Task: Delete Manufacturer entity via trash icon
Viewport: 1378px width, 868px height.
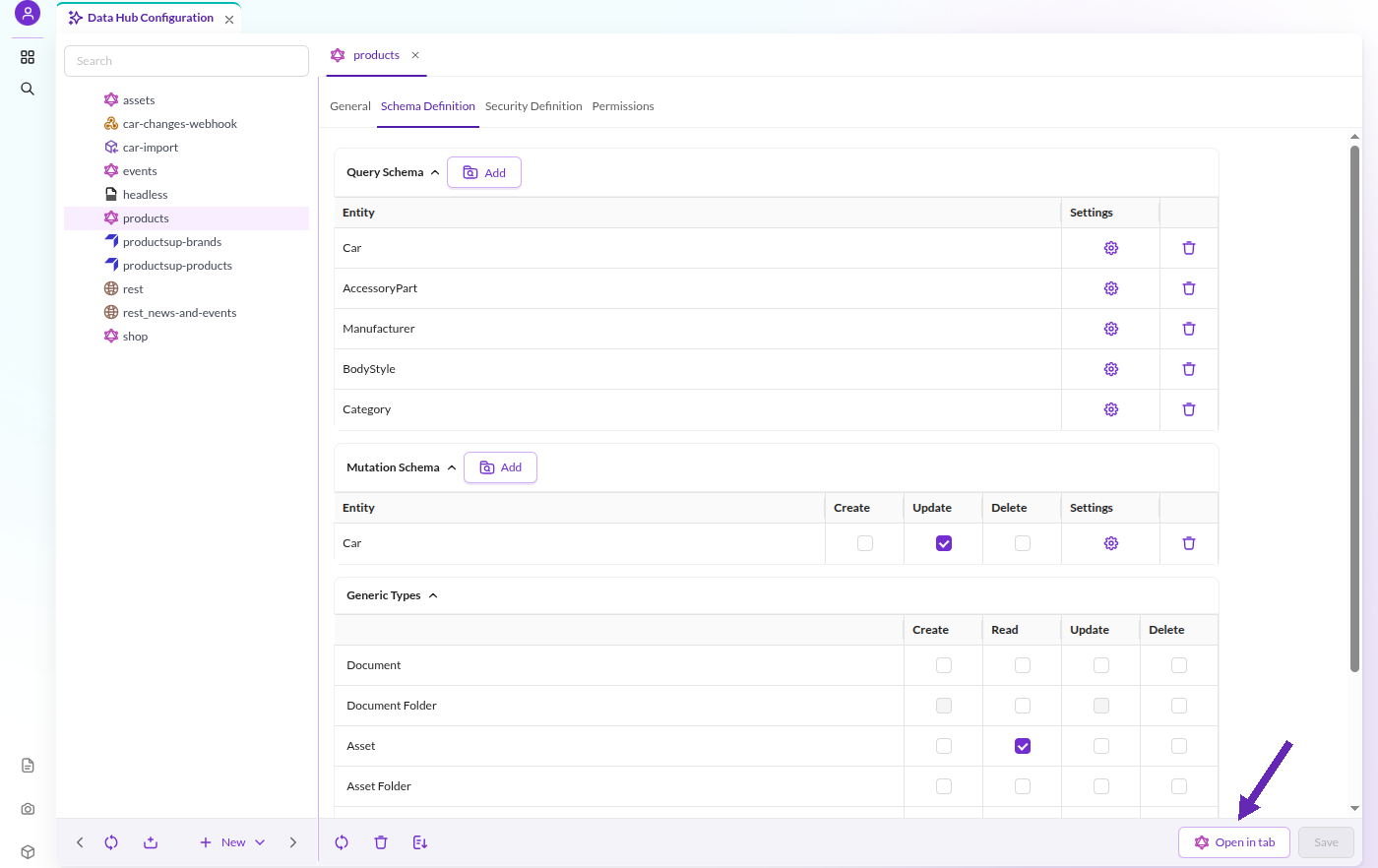Action: click(1189, 329)
